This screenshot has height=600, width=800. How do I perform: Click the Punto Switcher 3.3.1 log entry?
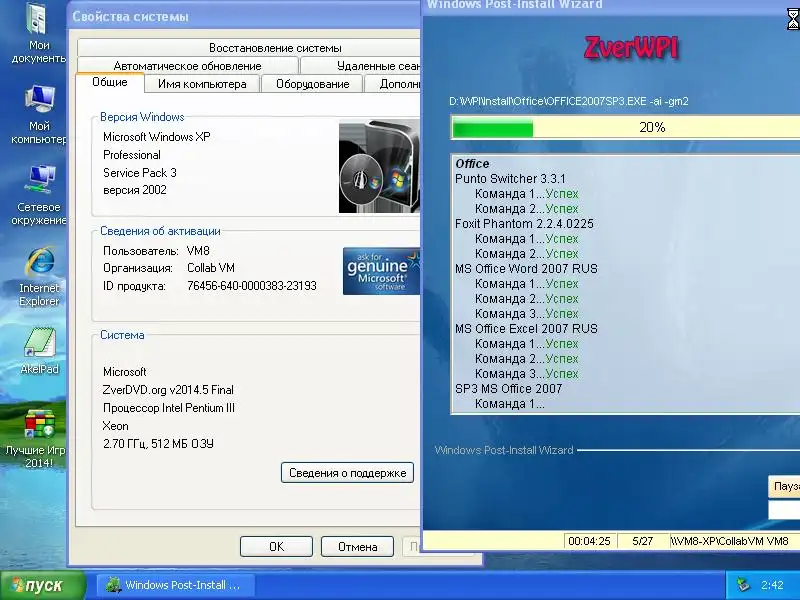[x=510, y=179]
